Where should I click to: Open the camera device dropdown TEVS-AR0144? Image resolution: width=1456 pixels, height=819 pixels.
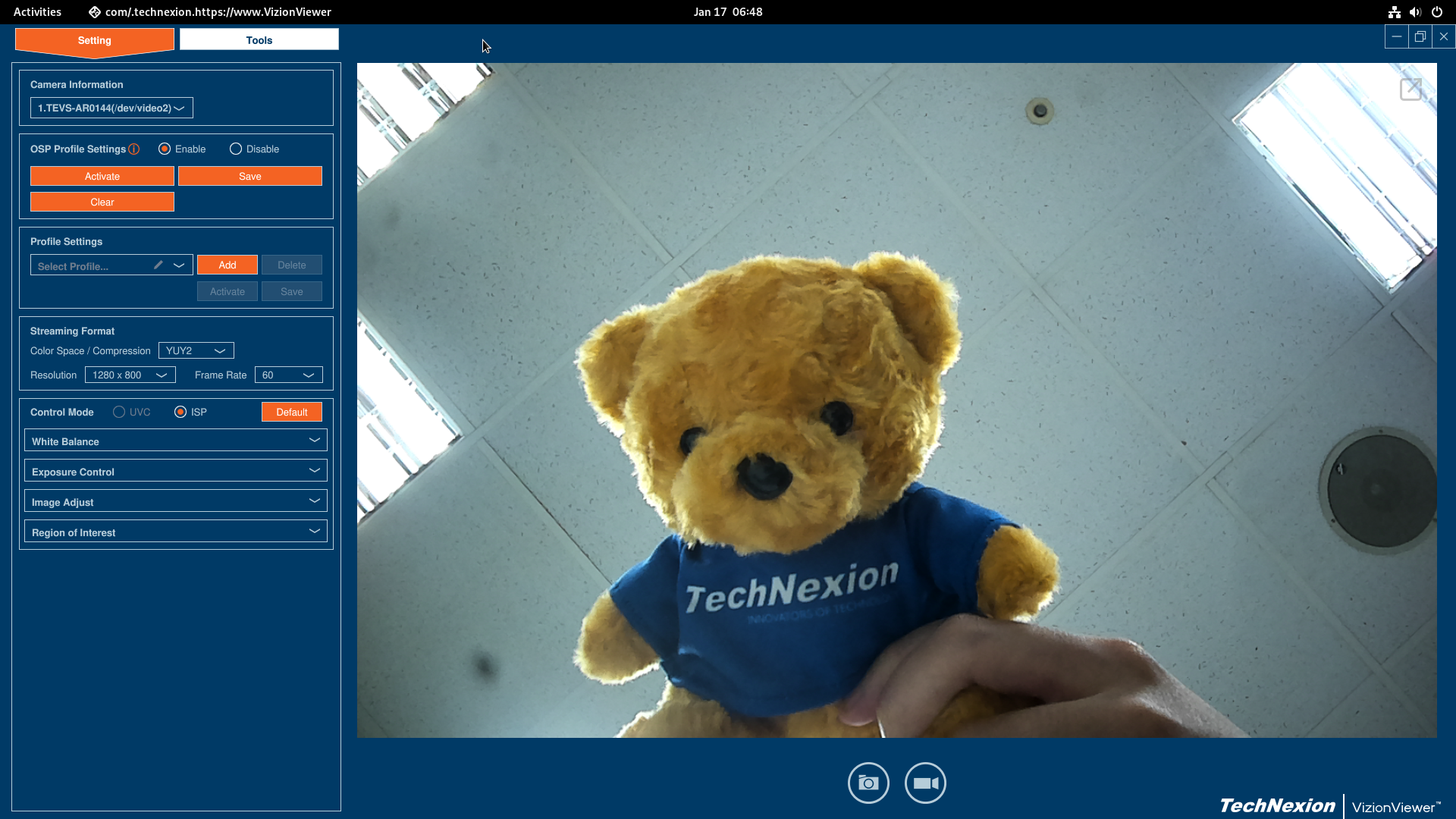(111, 108)
